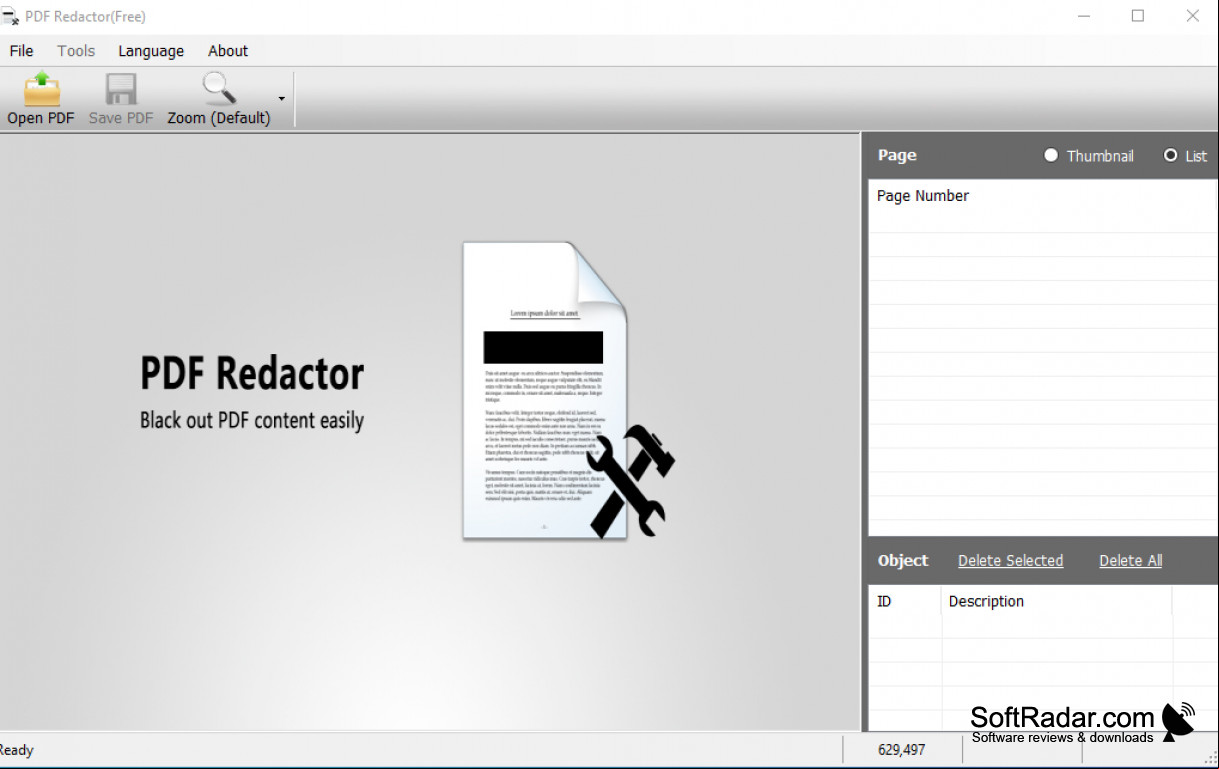Click the Ready status text
This screenshot has width=1219, height=769.
[16, 750]
